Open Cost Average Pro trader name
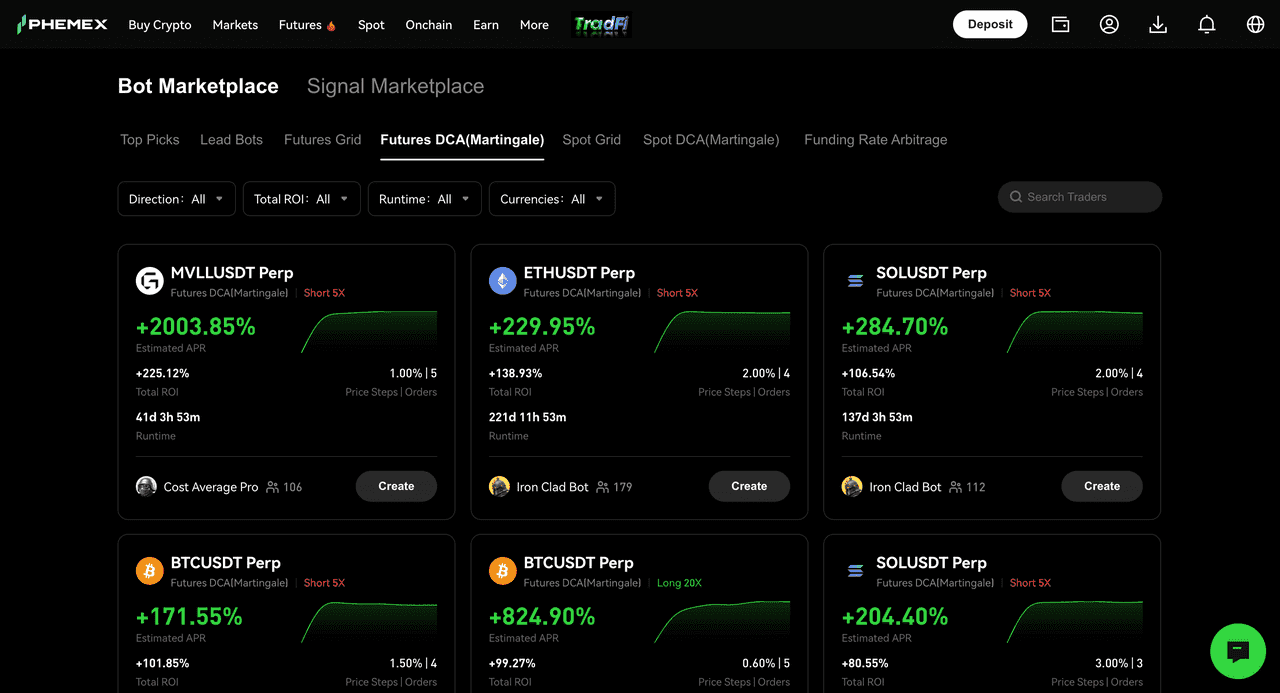 coord(211,487)
